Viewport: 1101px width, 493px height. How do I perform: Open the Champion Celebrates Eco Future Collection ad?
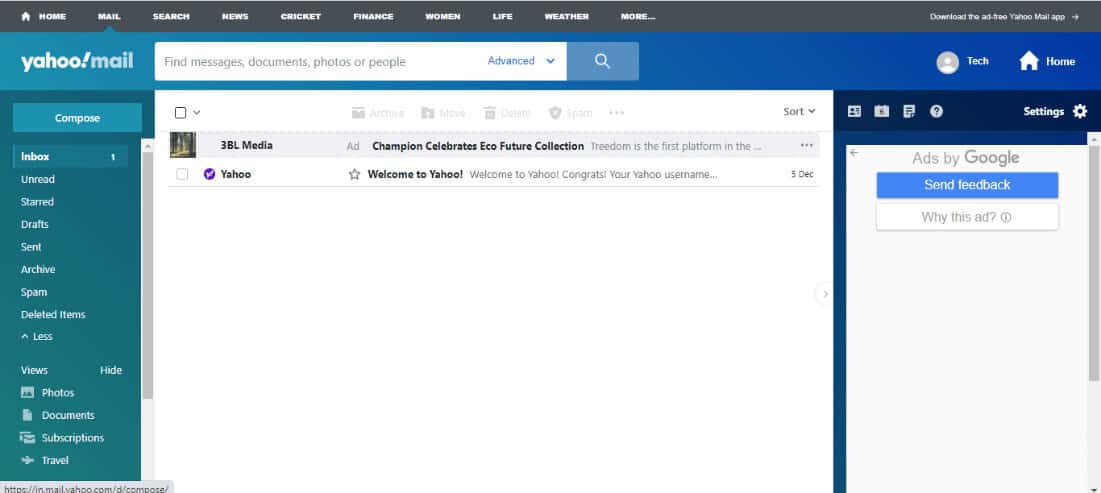(477, 146)
